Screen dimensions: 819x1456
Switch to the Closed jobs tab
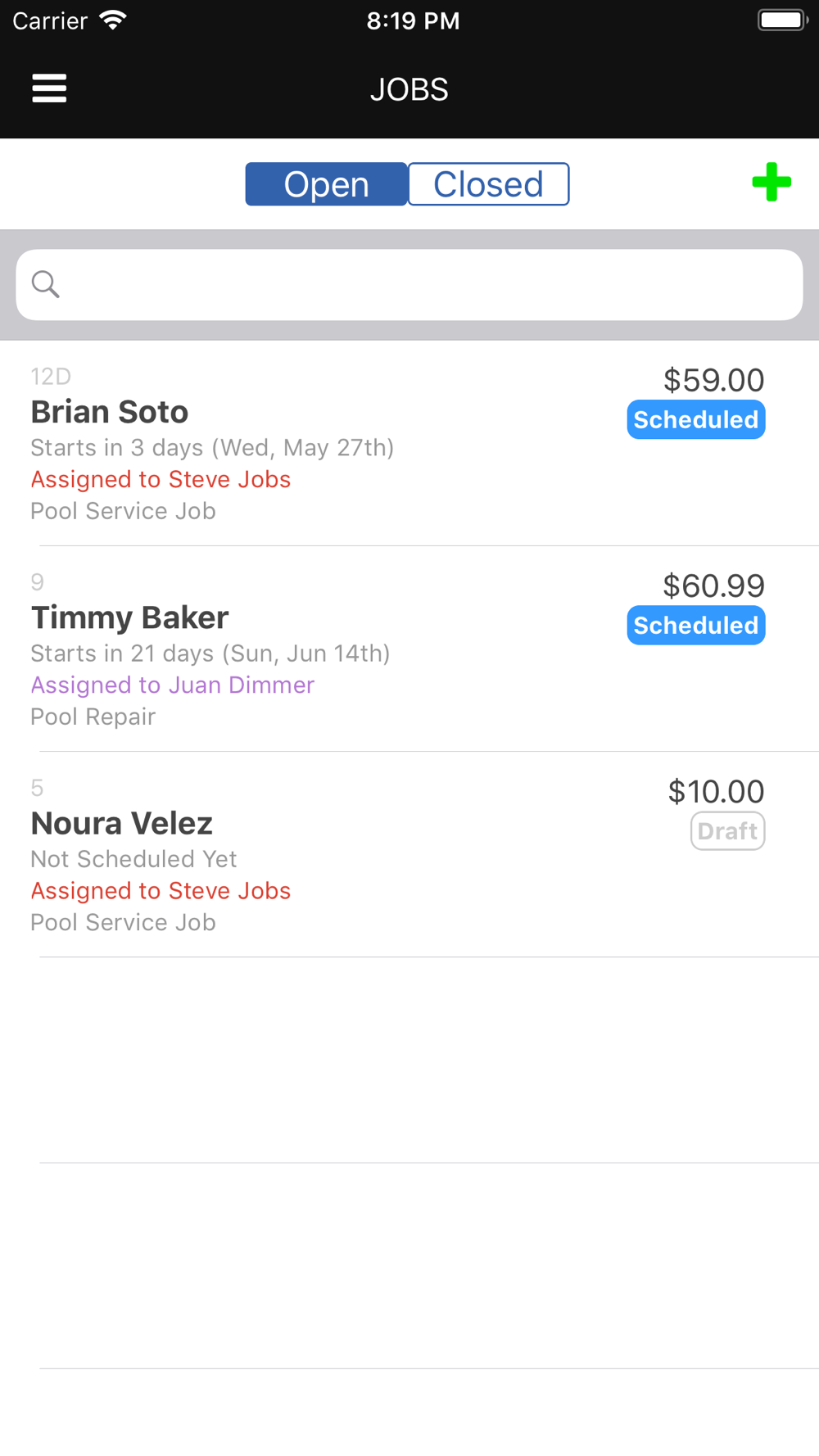[x=488, y=184]
